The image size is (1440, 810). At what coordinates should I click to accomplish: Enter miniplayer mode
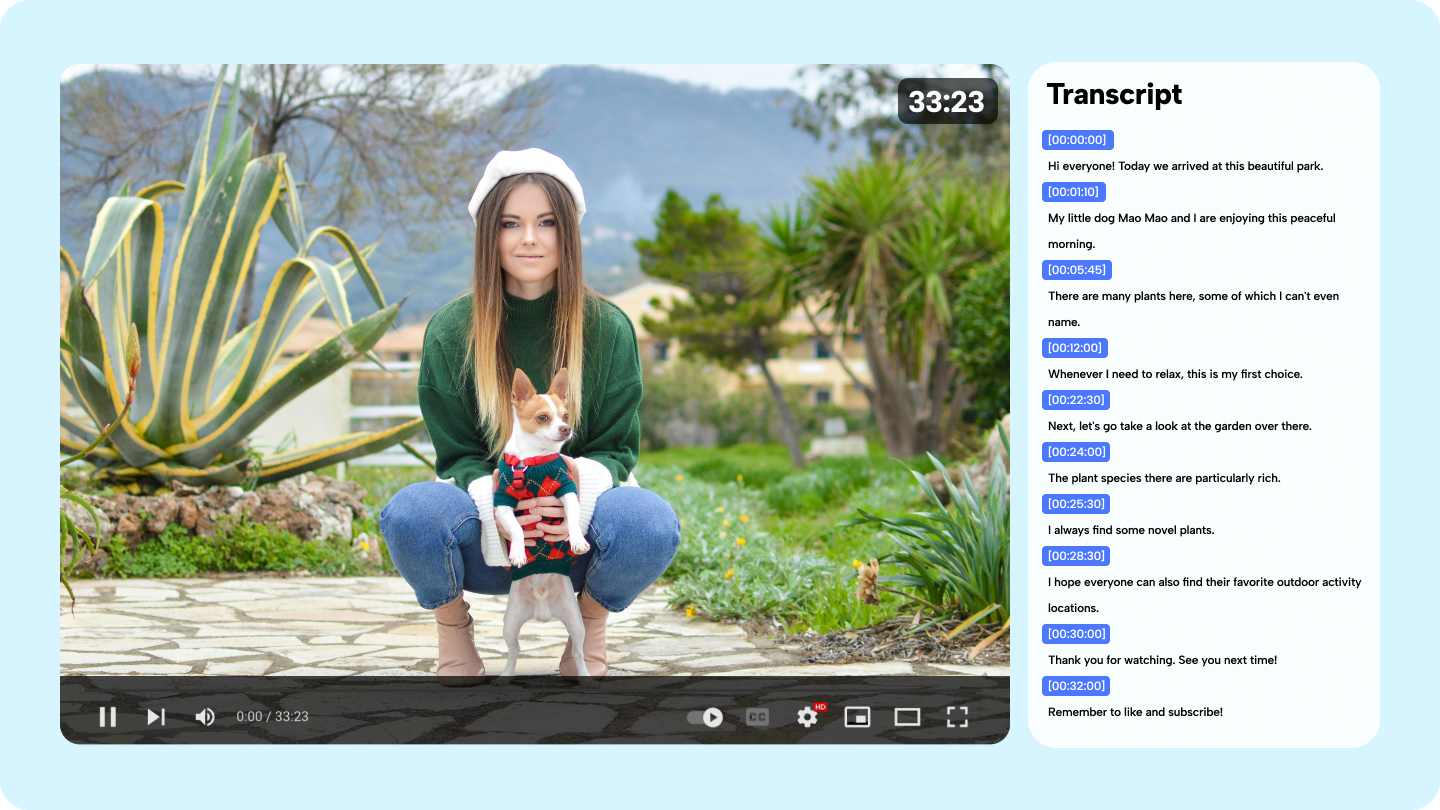click(x=857, y=716)
